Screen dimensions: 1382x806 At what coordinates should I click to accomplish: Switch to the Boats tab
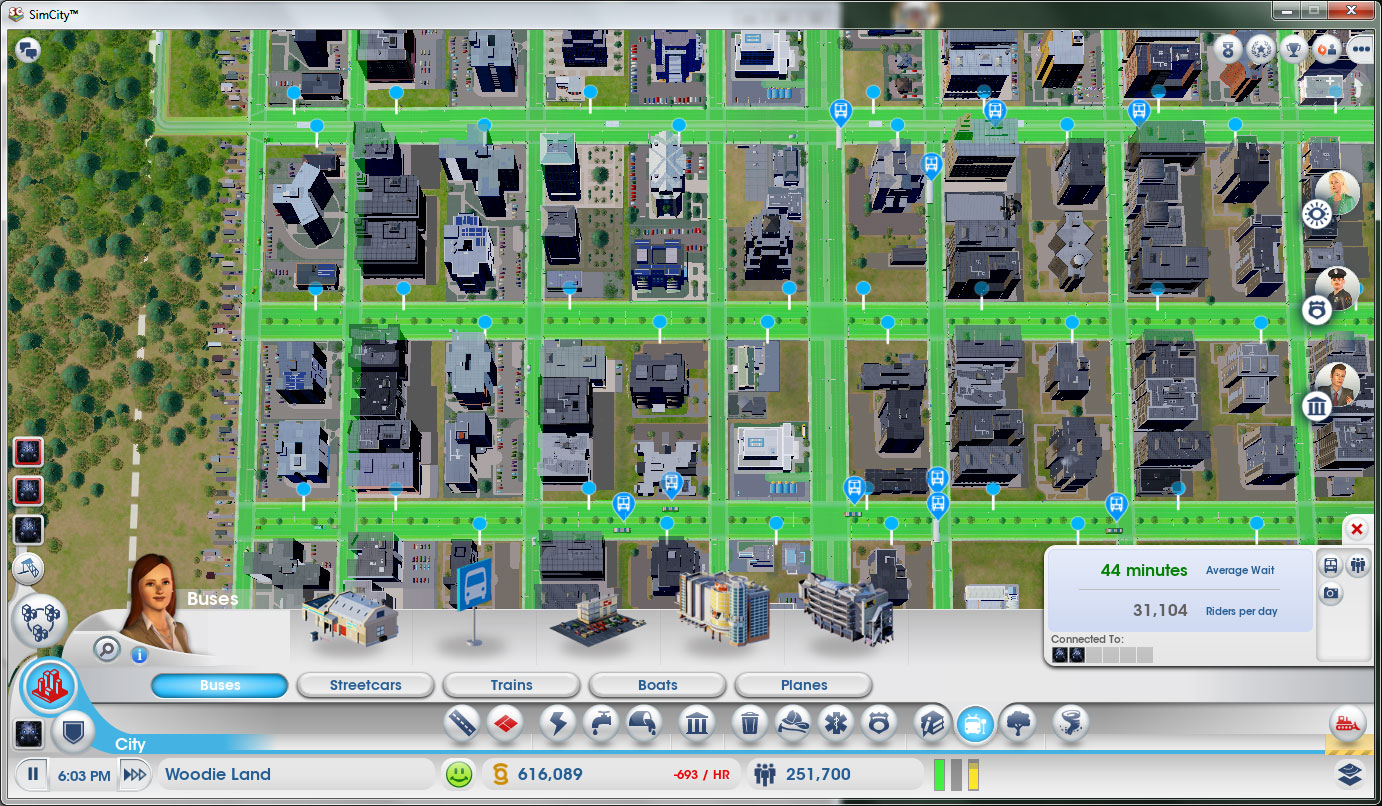pyautogui.click(x=657, y=685)
